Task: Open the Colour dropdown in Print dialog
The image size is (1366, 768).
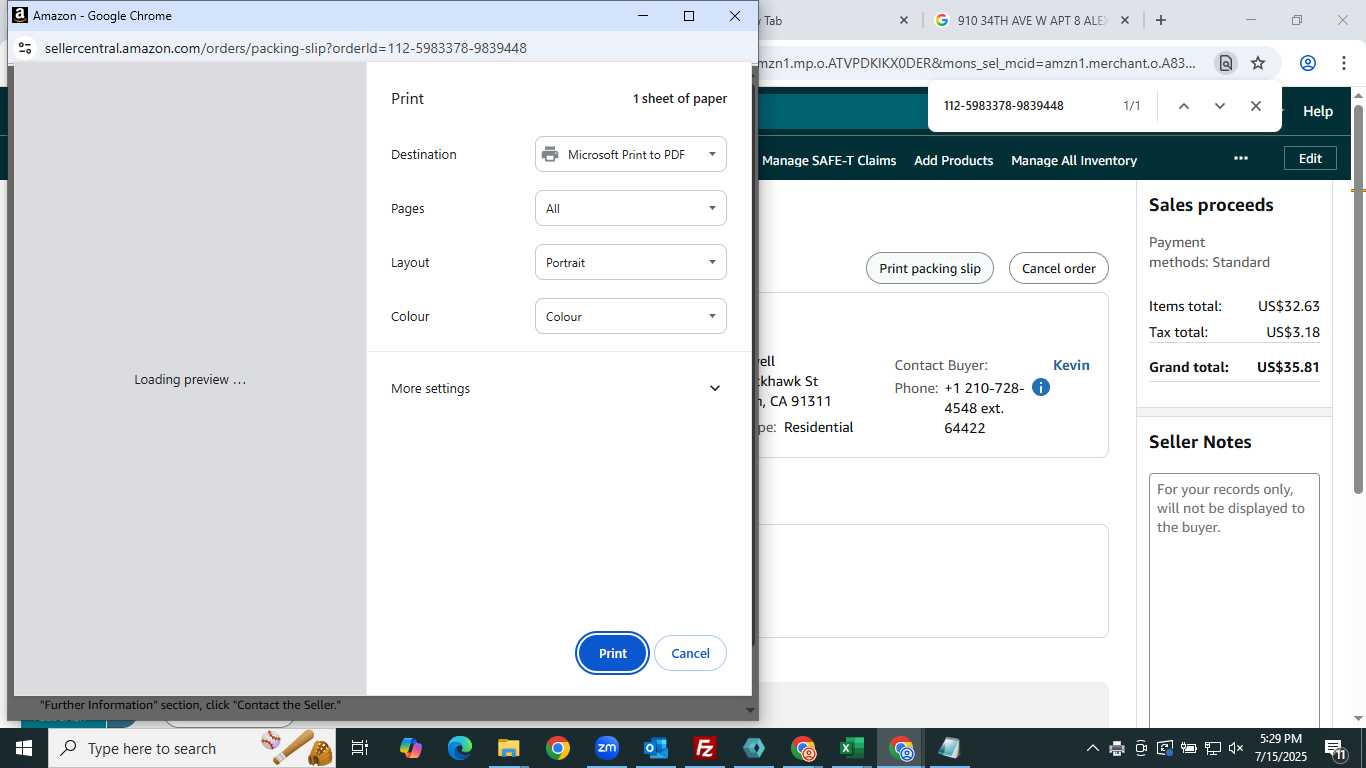Action: pos(631,316)
